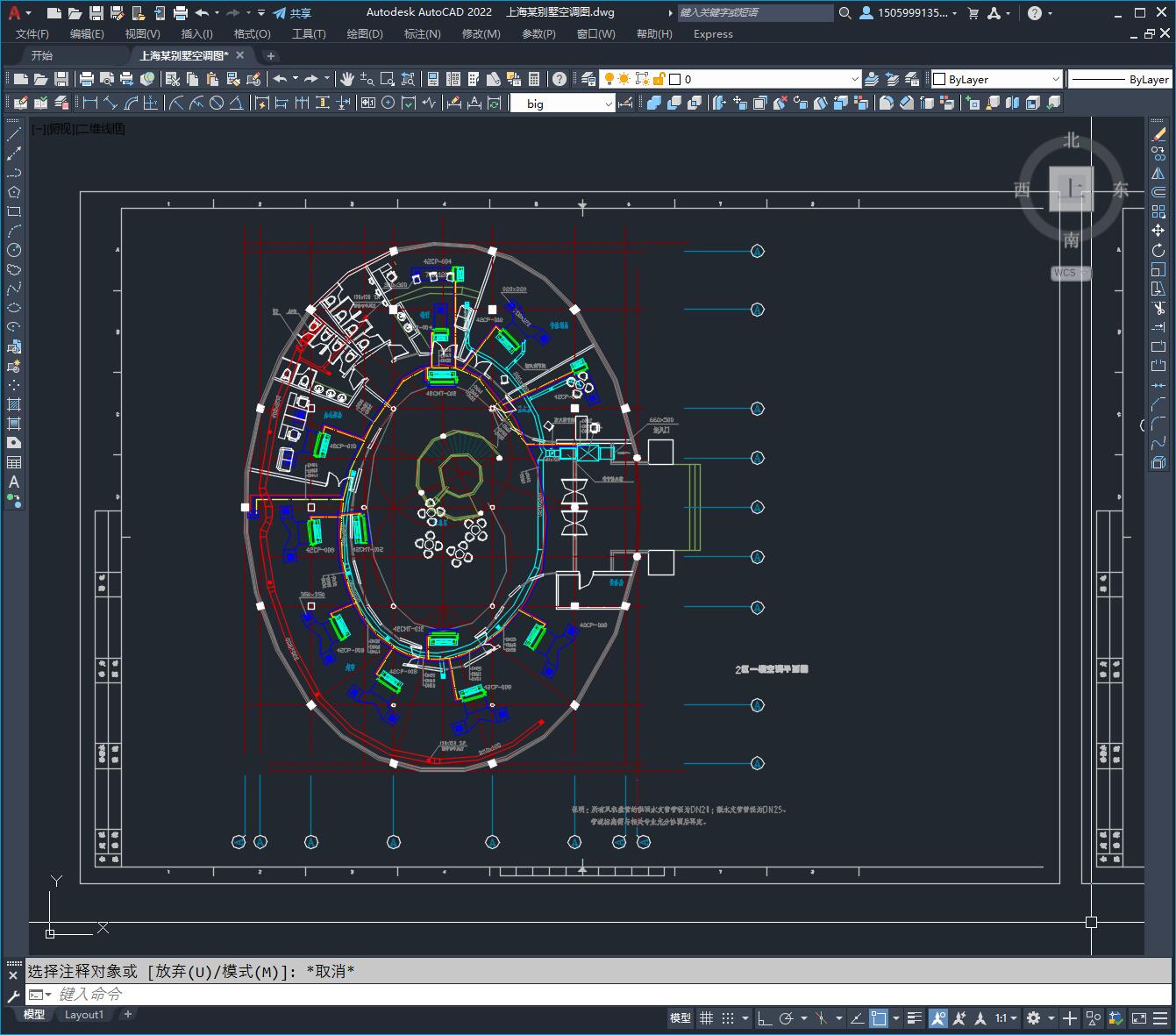Viewport: 1176px width, 1035px height.
Task: Click the Zoom Window icon
Action: [x=387, y=79]
